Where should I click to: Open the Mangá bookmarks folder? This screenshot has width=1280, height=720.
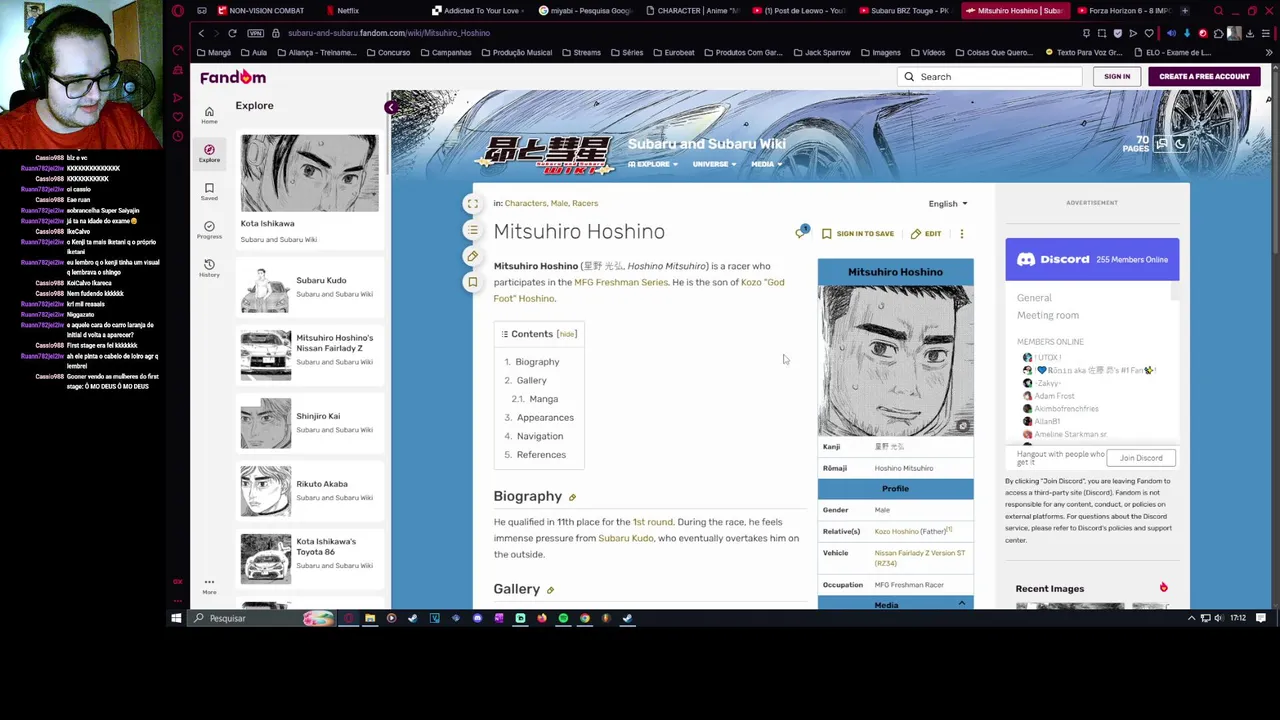pos(214,53)
